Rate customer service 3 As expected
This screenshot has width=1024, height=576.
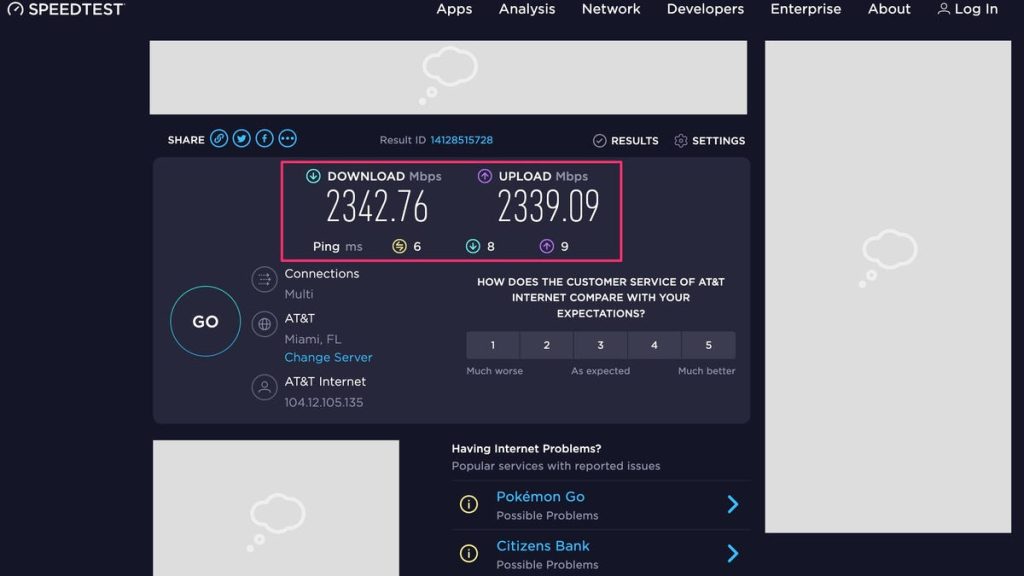pyautogui.click(x=601, y=345)
